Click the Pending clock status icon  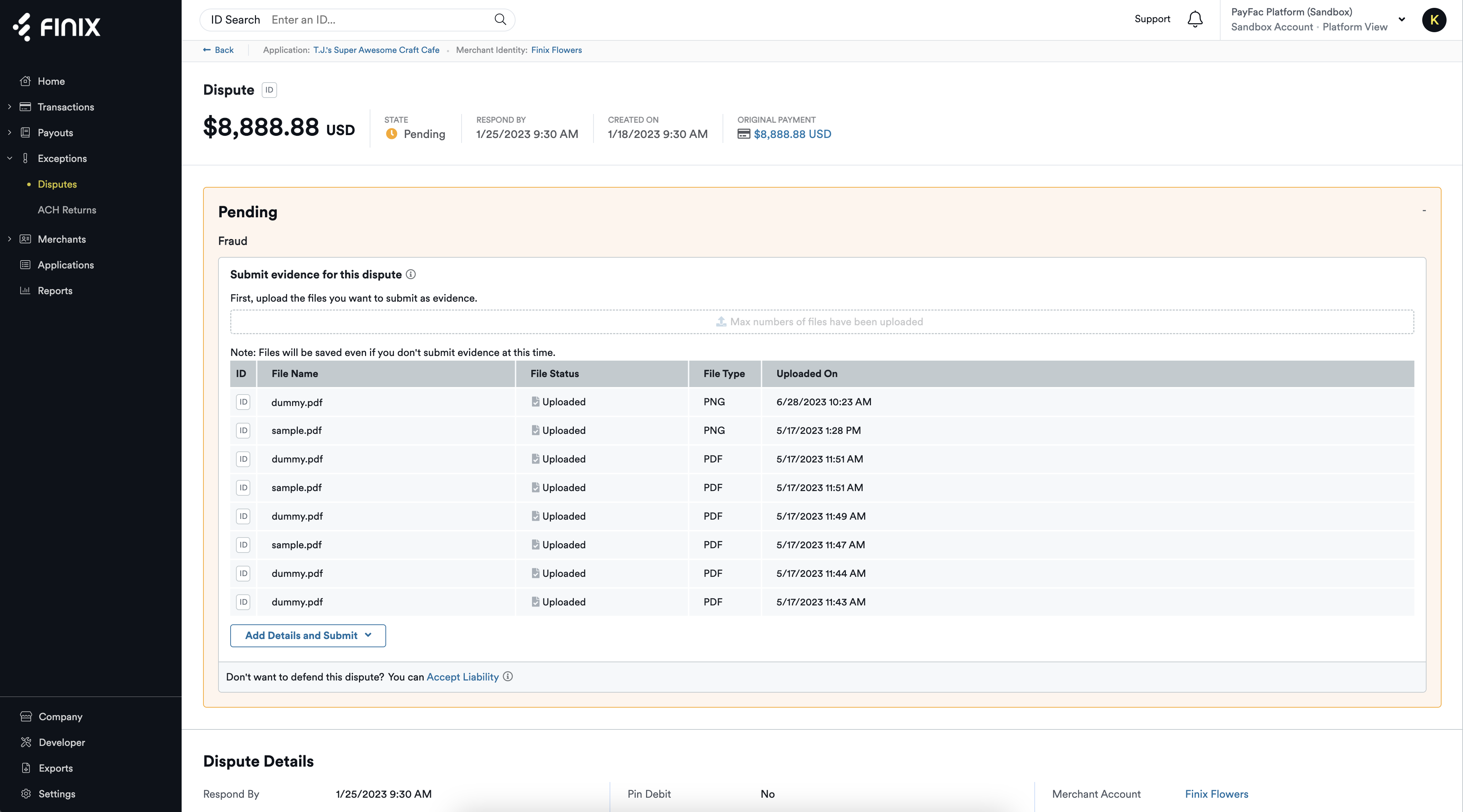pos(391,134)
